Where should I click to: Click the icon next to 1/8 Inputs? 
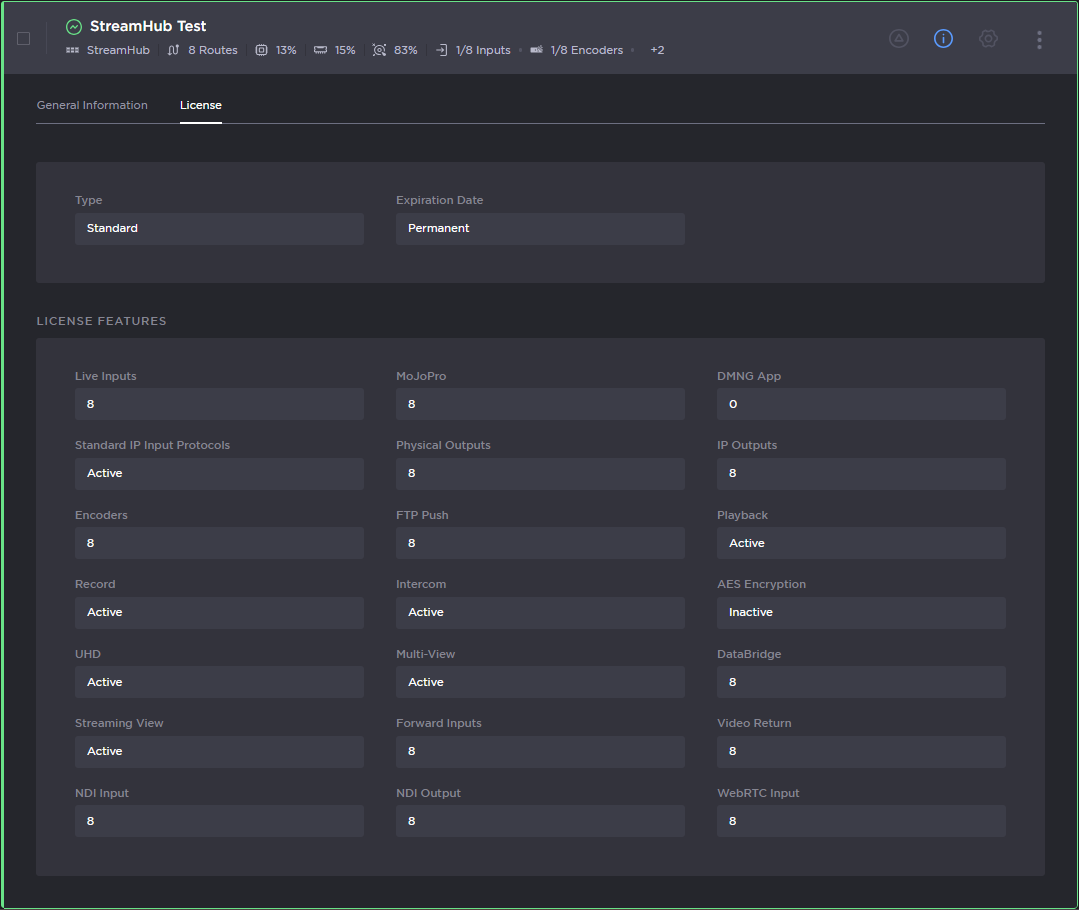pyautogui.click(x=440, y=49)
